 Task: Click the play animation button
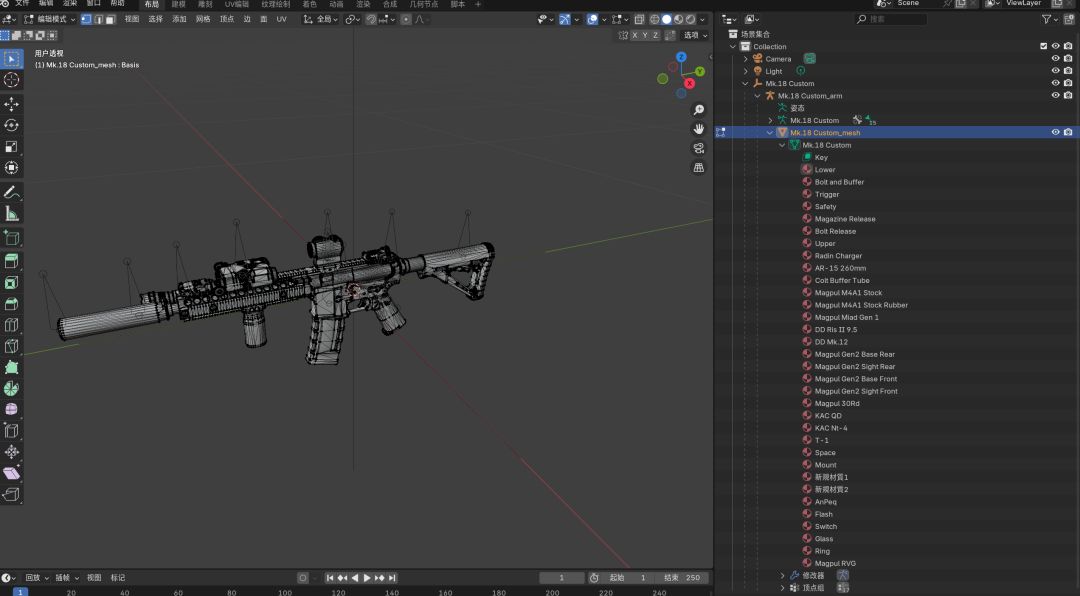click(x=367, y=578)
